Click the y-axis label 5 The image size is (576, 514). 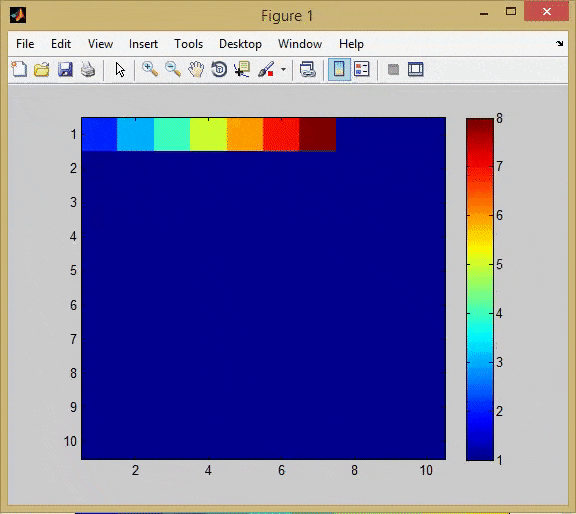click(73, 271)
